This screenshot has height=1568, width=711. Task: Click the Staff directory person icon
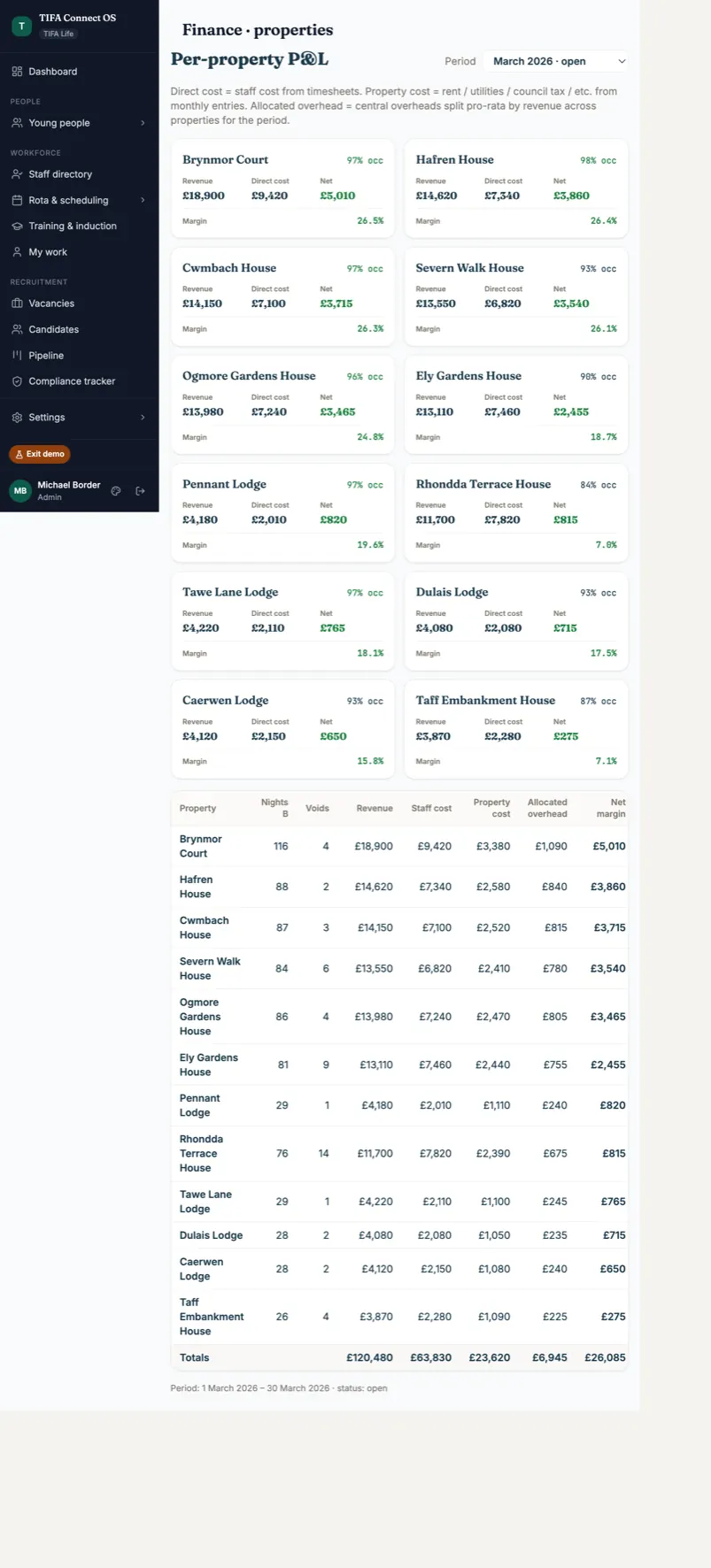pos(17,174)
